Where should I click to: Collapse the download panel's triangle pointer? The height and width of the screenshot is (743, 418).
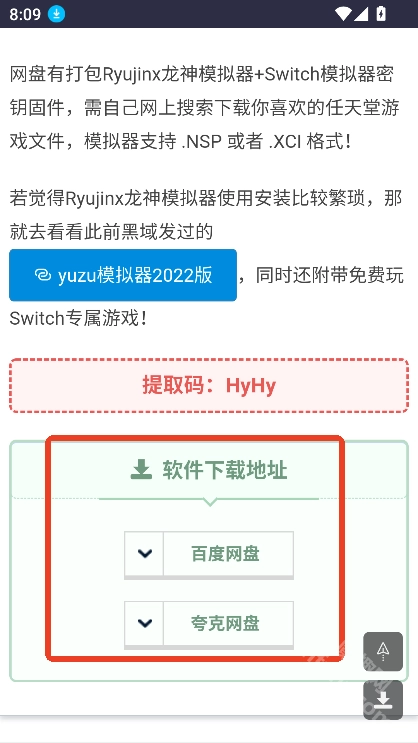pos(209,502)
